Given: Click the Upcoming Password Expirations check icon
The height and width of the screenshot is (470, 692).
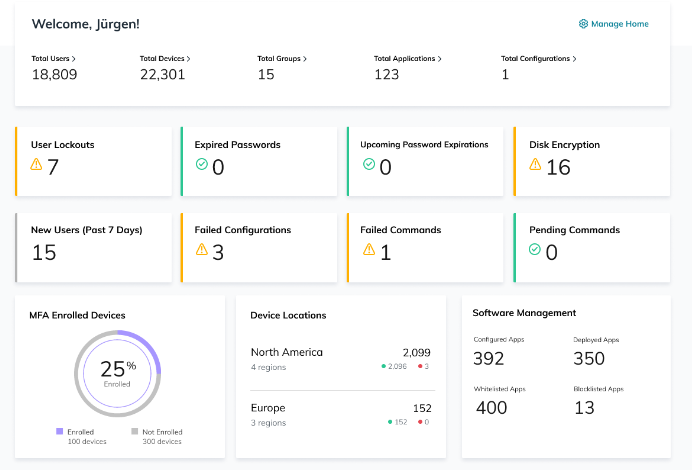Looking at the screenshot, I should (x=368, y=165).
